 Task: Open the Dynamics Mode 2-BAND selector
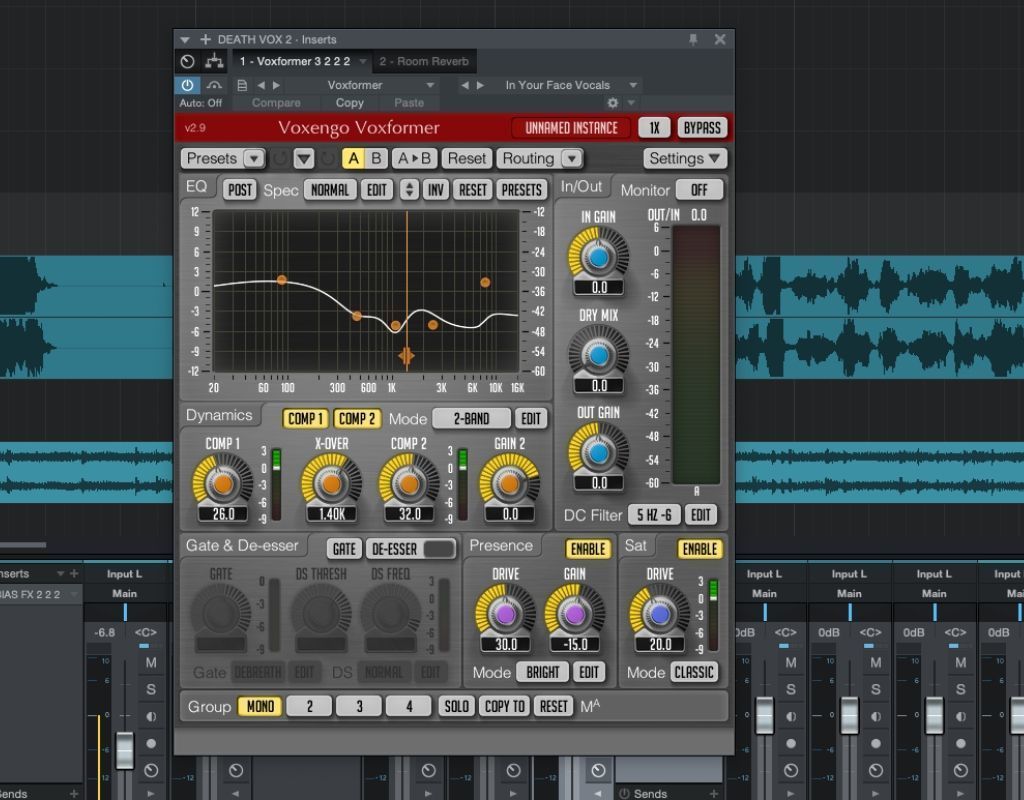[472, 419]
